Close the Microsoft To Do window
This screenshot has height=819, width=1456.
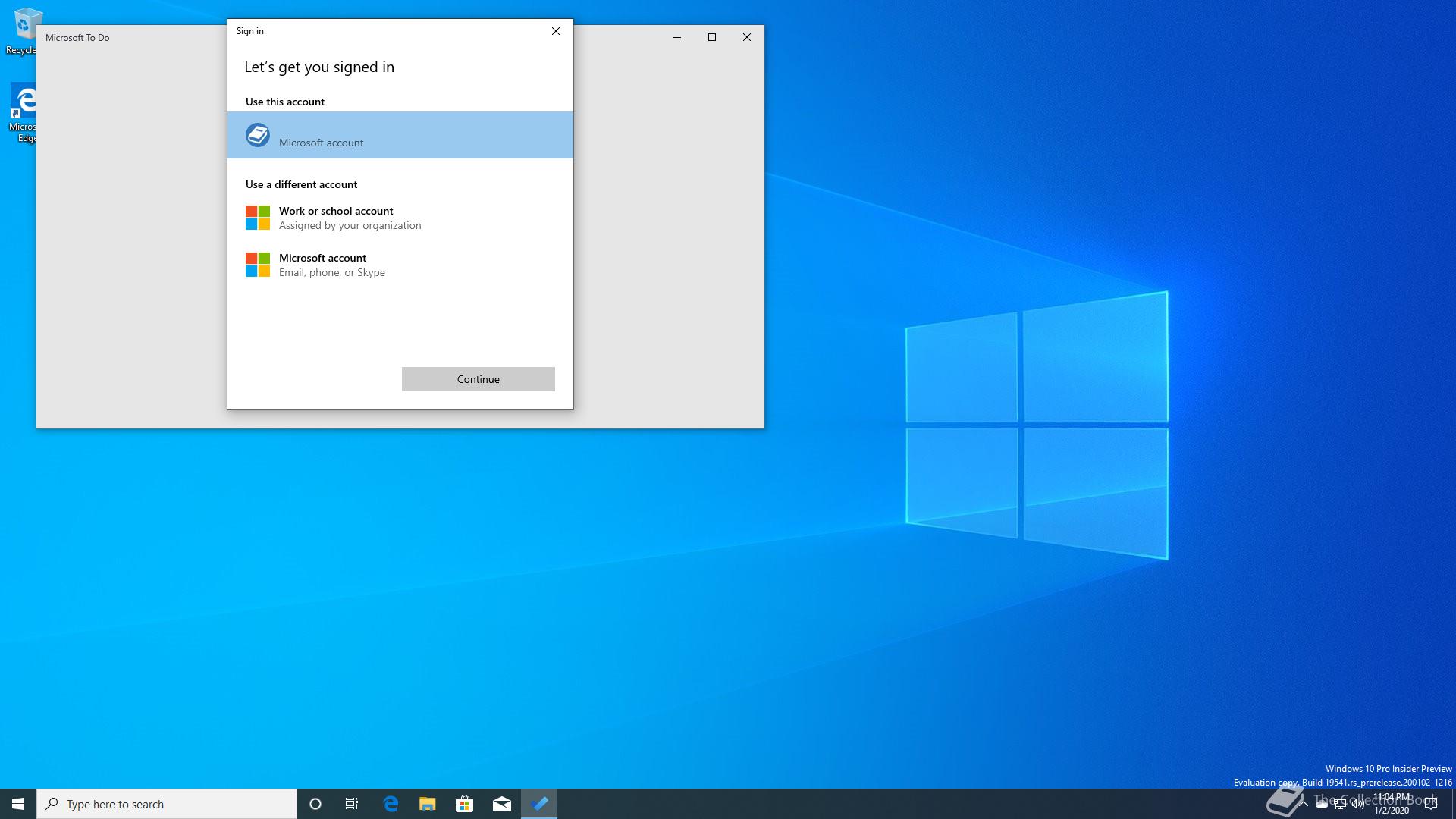(747, 37)
